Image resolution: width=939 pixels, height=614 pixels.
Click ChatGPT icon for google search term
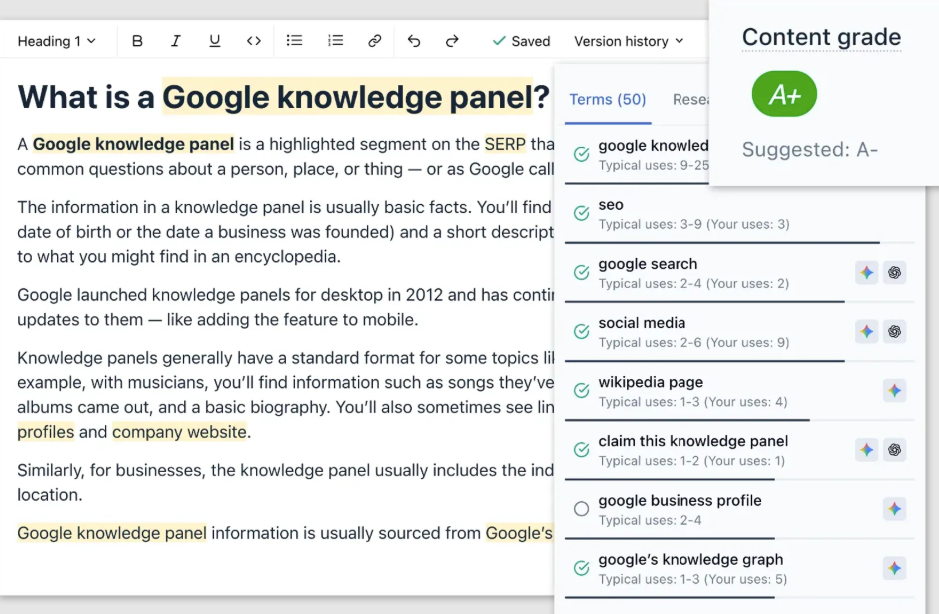coord(894,273)
